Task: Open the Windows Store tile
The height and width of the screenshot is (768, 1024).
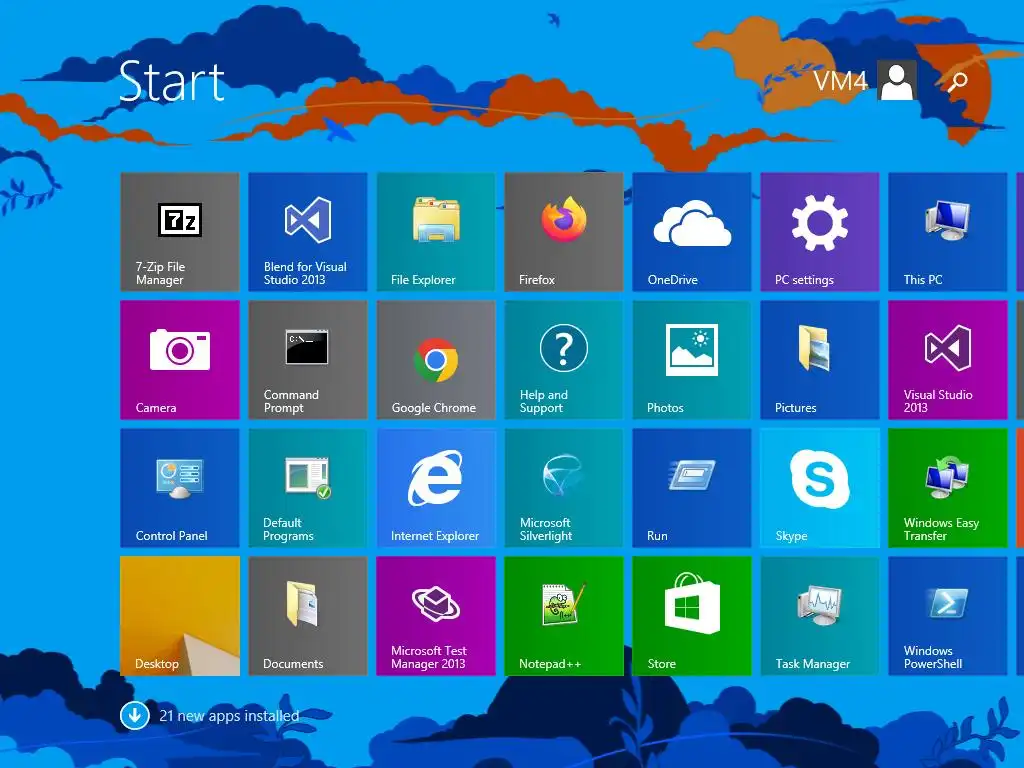Action: pyautogui.click(x=692, y=616)
